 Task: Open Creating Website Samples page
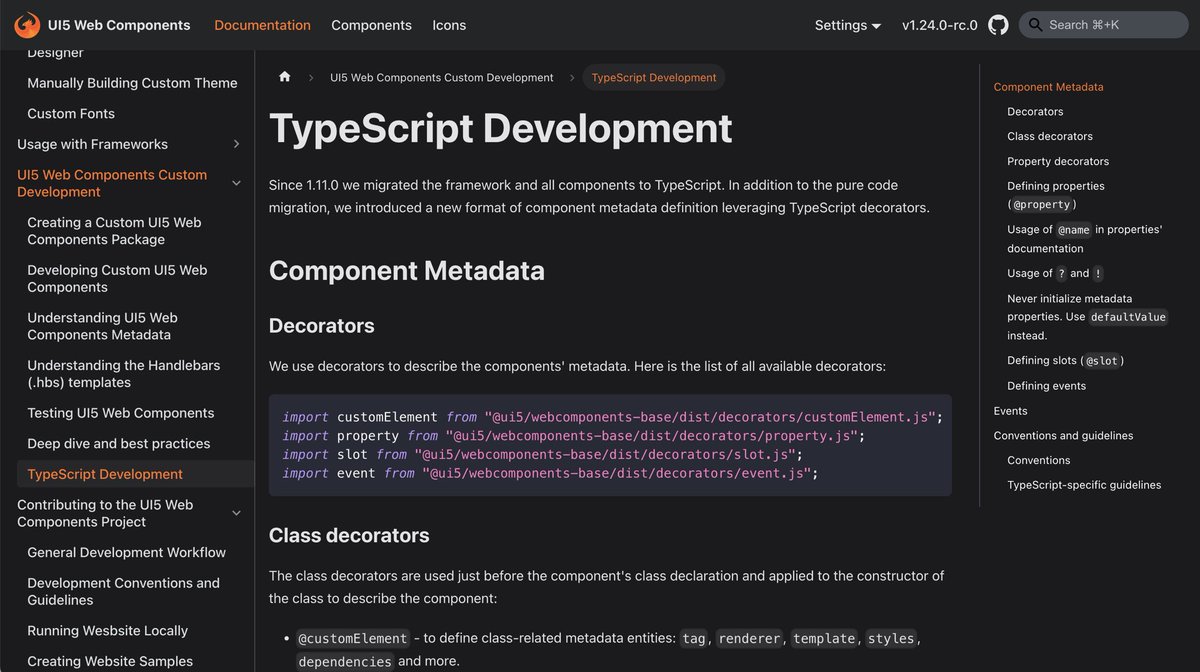point(110,661)
